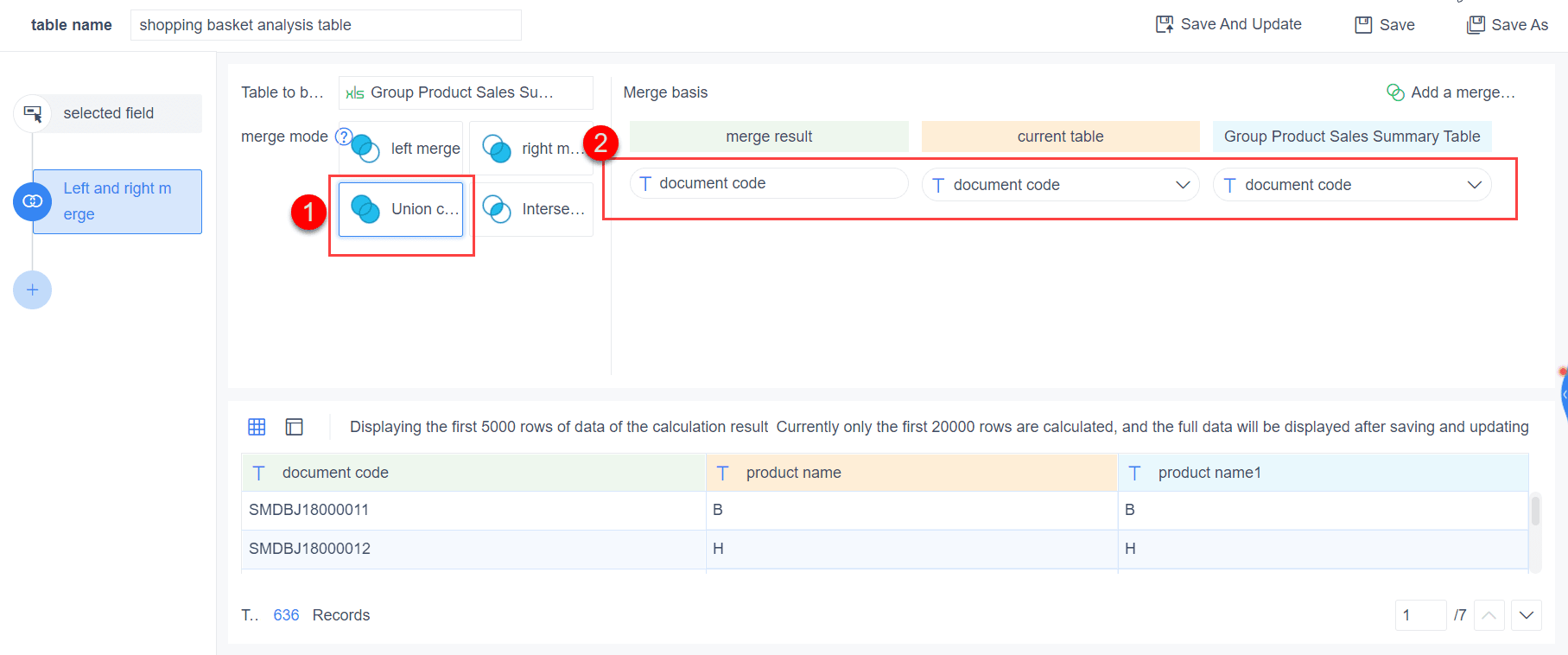Screen dimensions: 1568x655
Task: Click the Save And Update icon
Action: (1165, 24)
